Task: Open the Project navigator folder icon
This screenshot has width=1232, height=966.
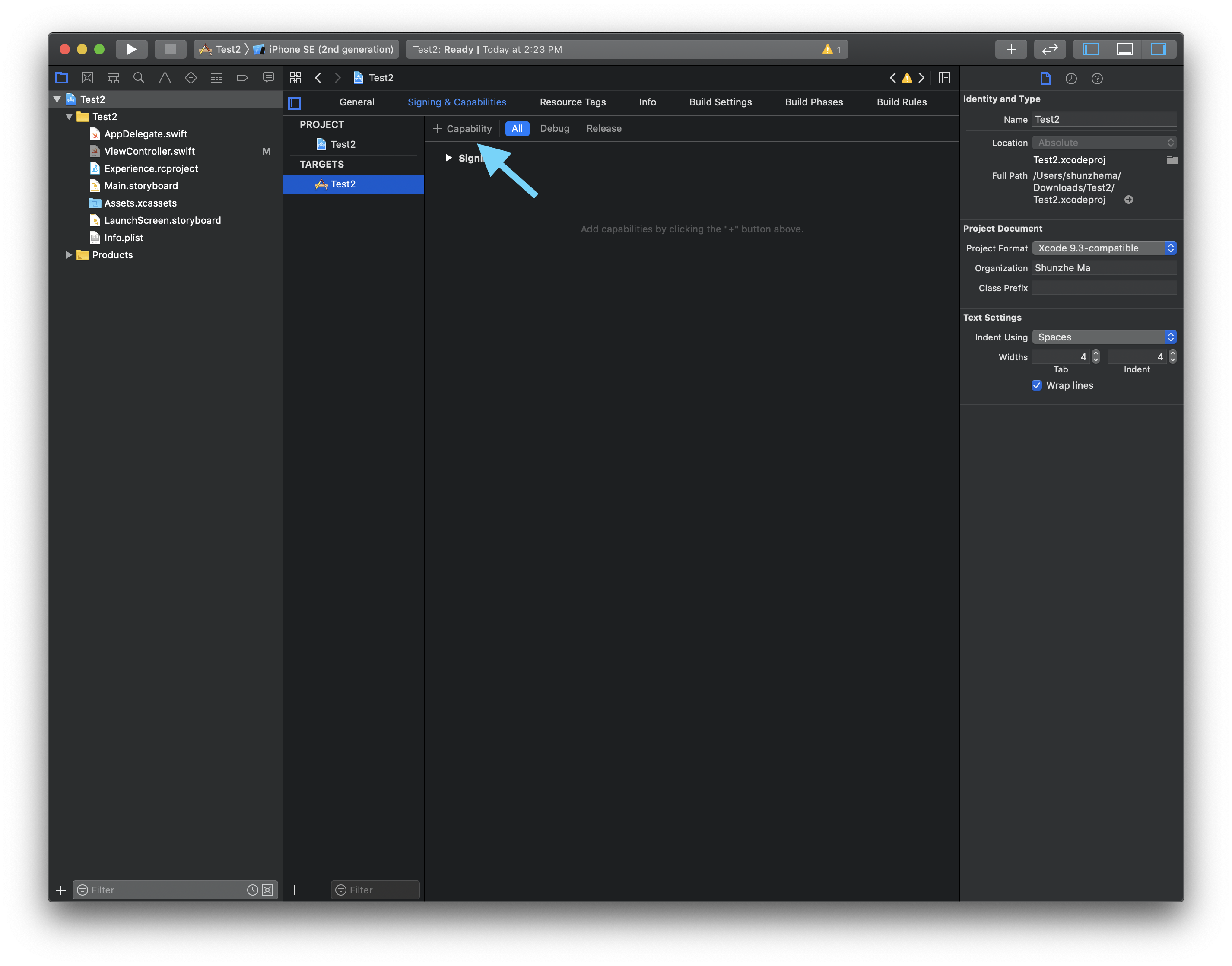Action: tap(61, 78)
